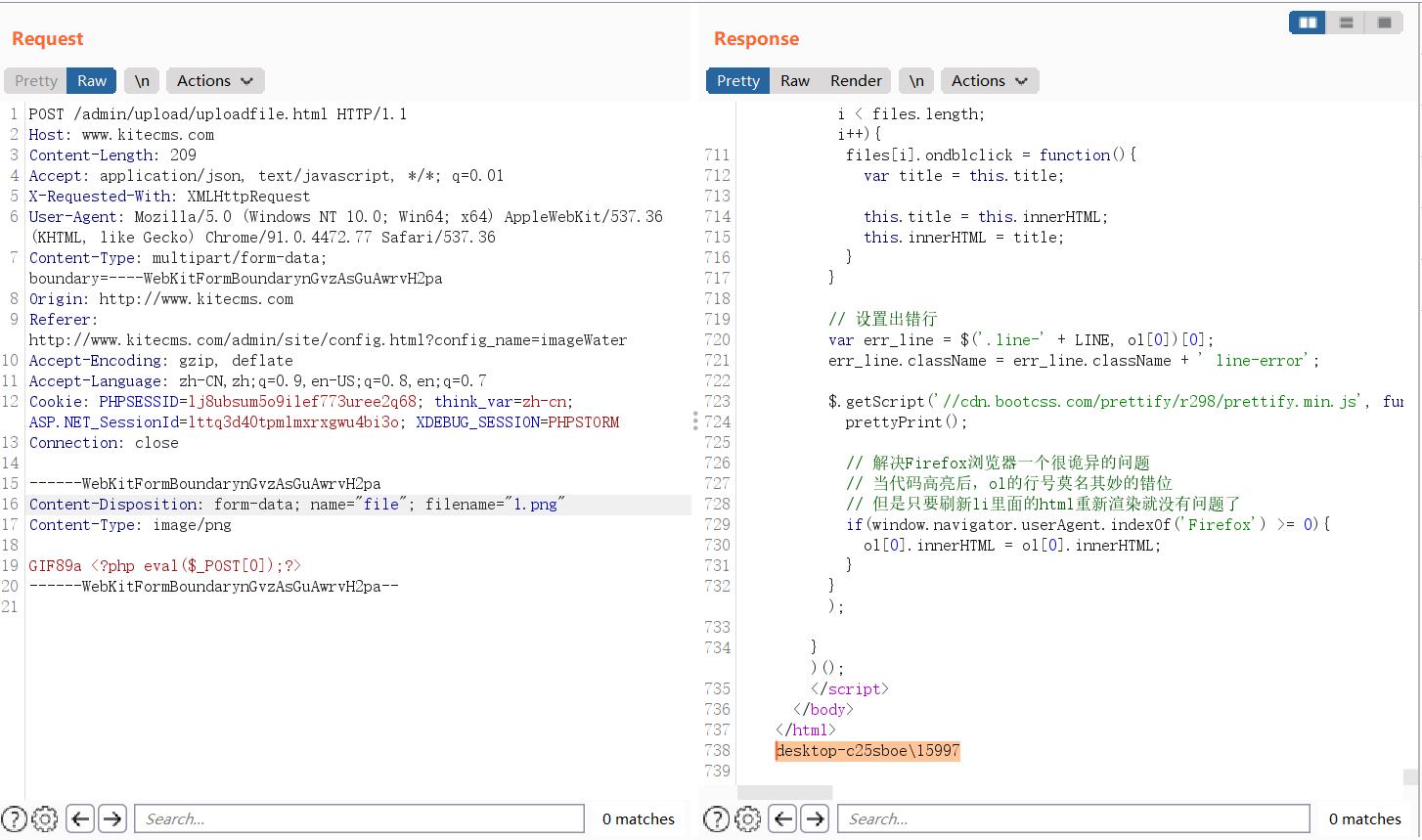This screenshot has height=840, width=1422.
Task: Switch to top-bottom layout view icon
Action: point(1346,22)
